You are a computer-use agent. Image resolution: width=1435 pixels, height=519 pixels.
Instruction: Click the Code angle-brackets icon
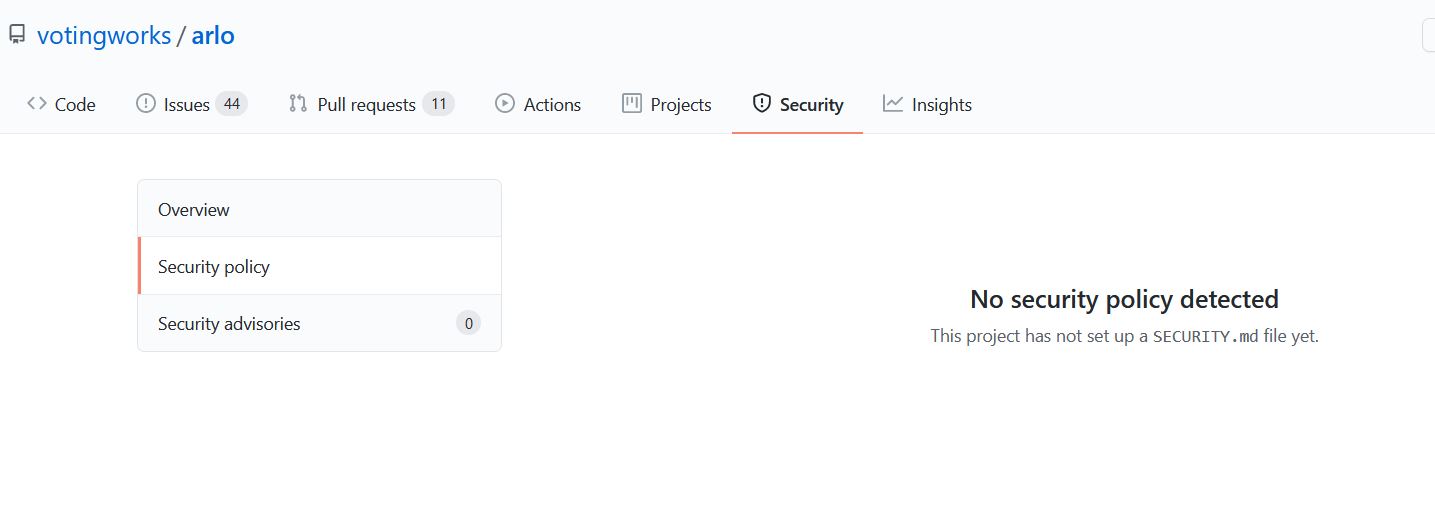37,104
